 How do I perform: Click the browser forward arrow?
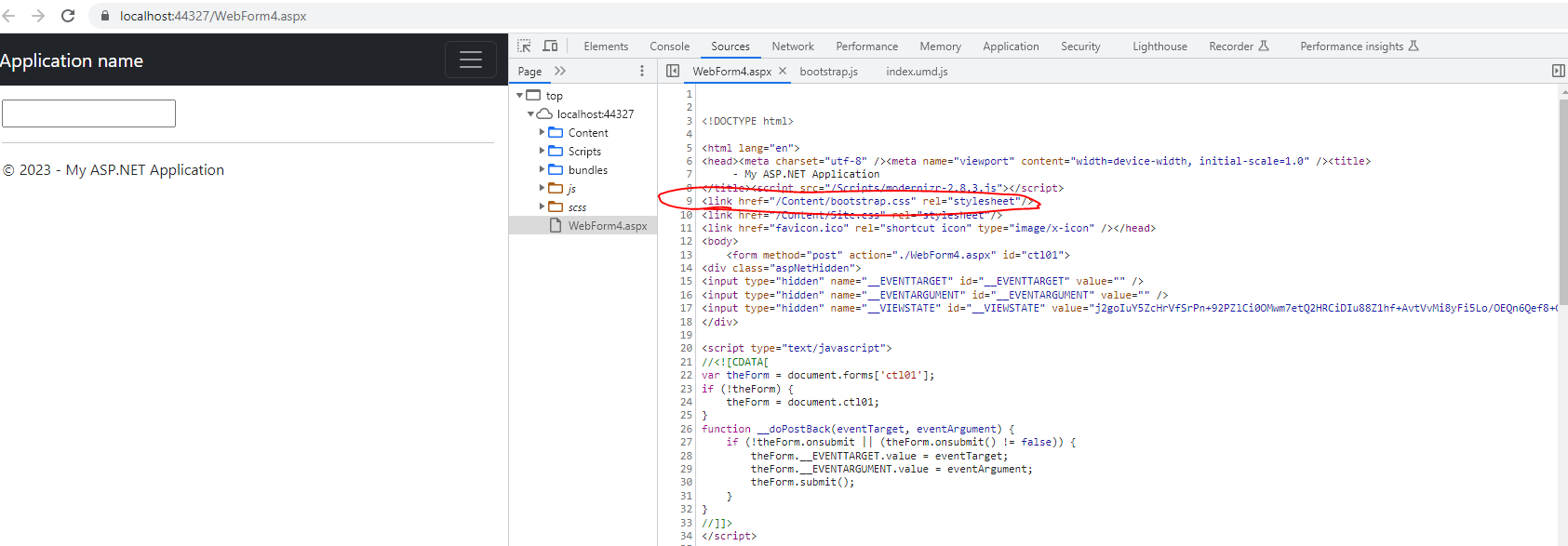[38, 16]
